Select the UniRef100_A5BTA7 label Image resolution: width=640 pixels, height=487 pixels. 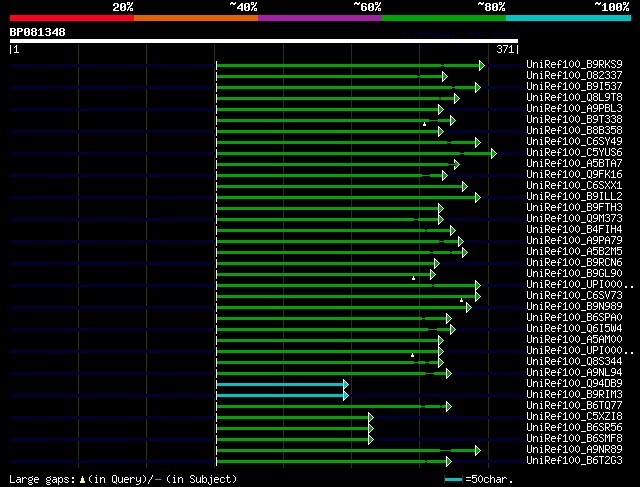click(574, 163)
